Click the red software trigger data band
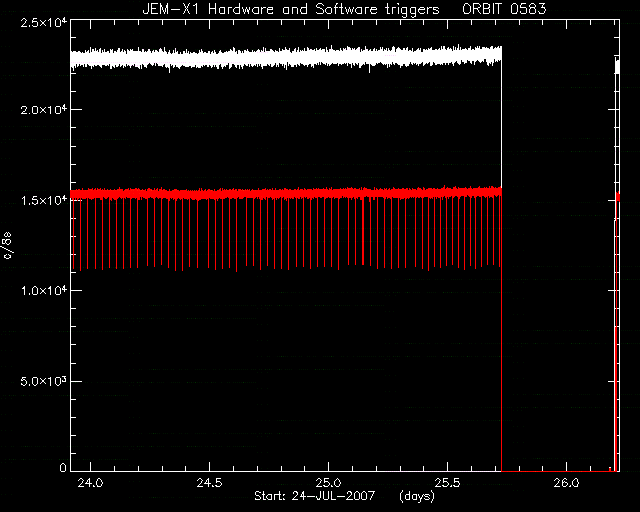 pyautogui.click(x=286, y=193)
